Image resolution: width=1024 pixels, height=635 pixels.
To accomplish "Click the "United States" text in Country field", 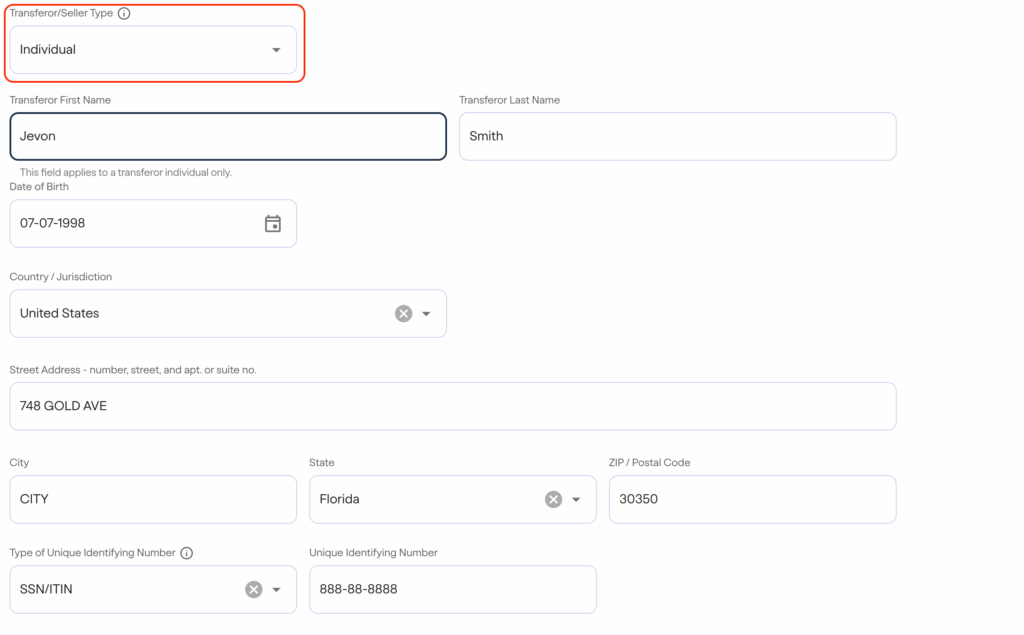I will tap(60, 313).
